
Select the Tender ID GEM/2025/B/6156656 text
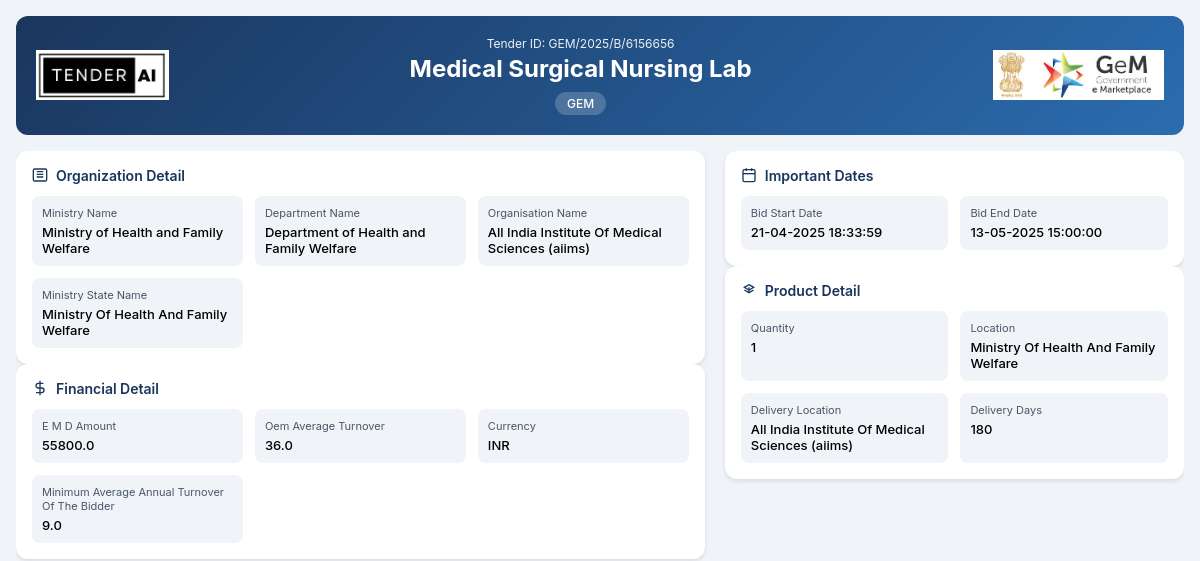coord(580,44)
